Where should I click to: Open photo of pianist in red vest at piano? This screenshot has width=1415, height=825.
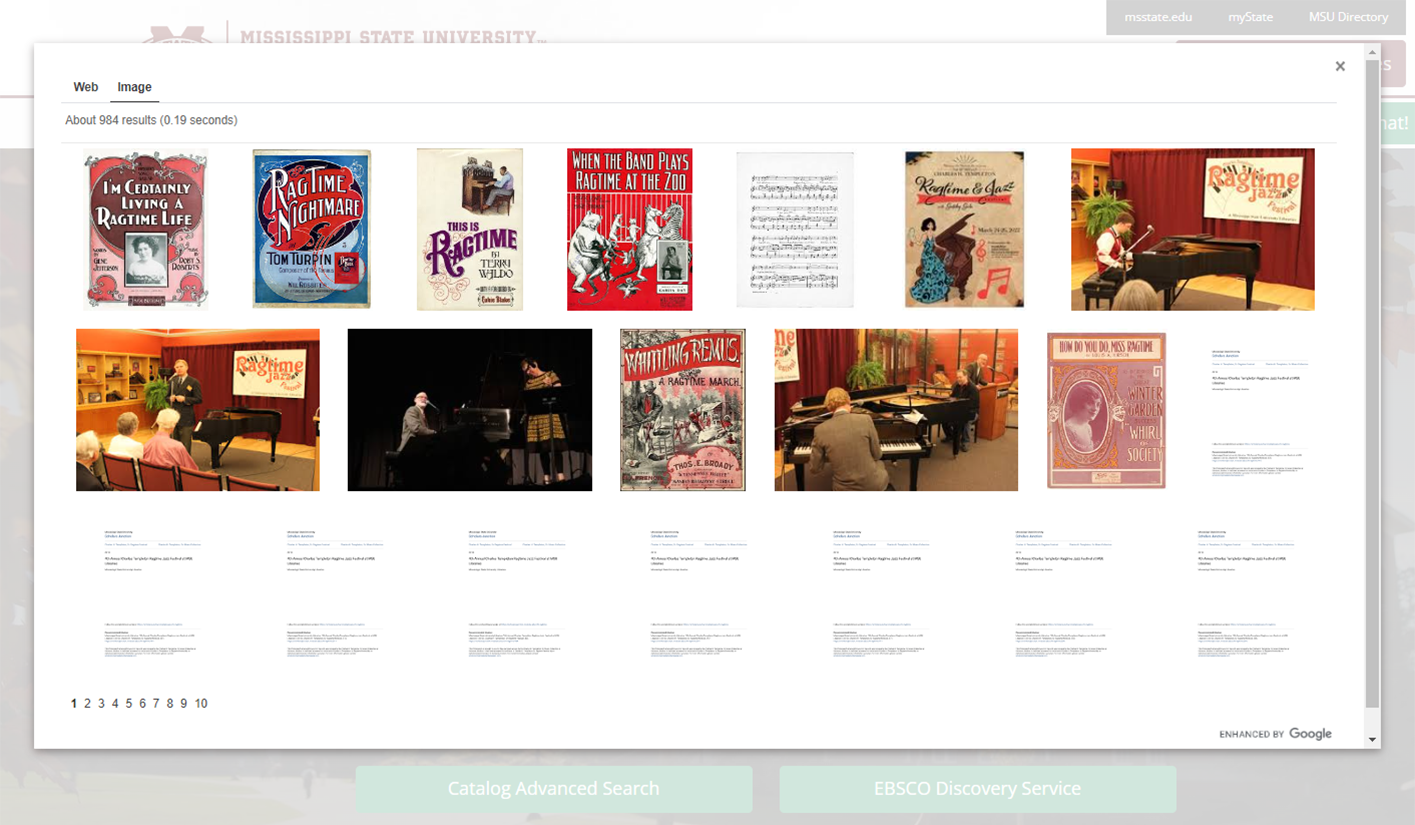[x=1193, y=230]
